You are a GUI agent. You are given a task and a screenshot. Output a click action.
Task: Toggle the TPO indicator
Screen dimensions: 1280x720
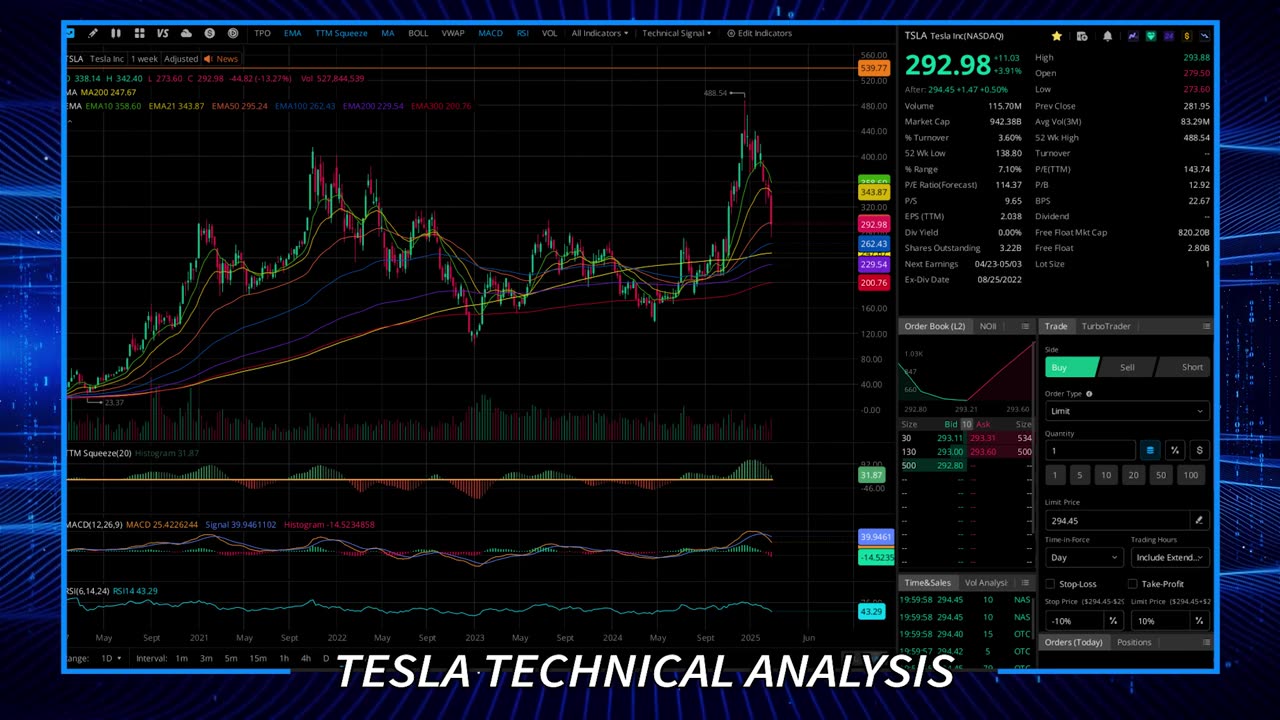click(262, 33)
